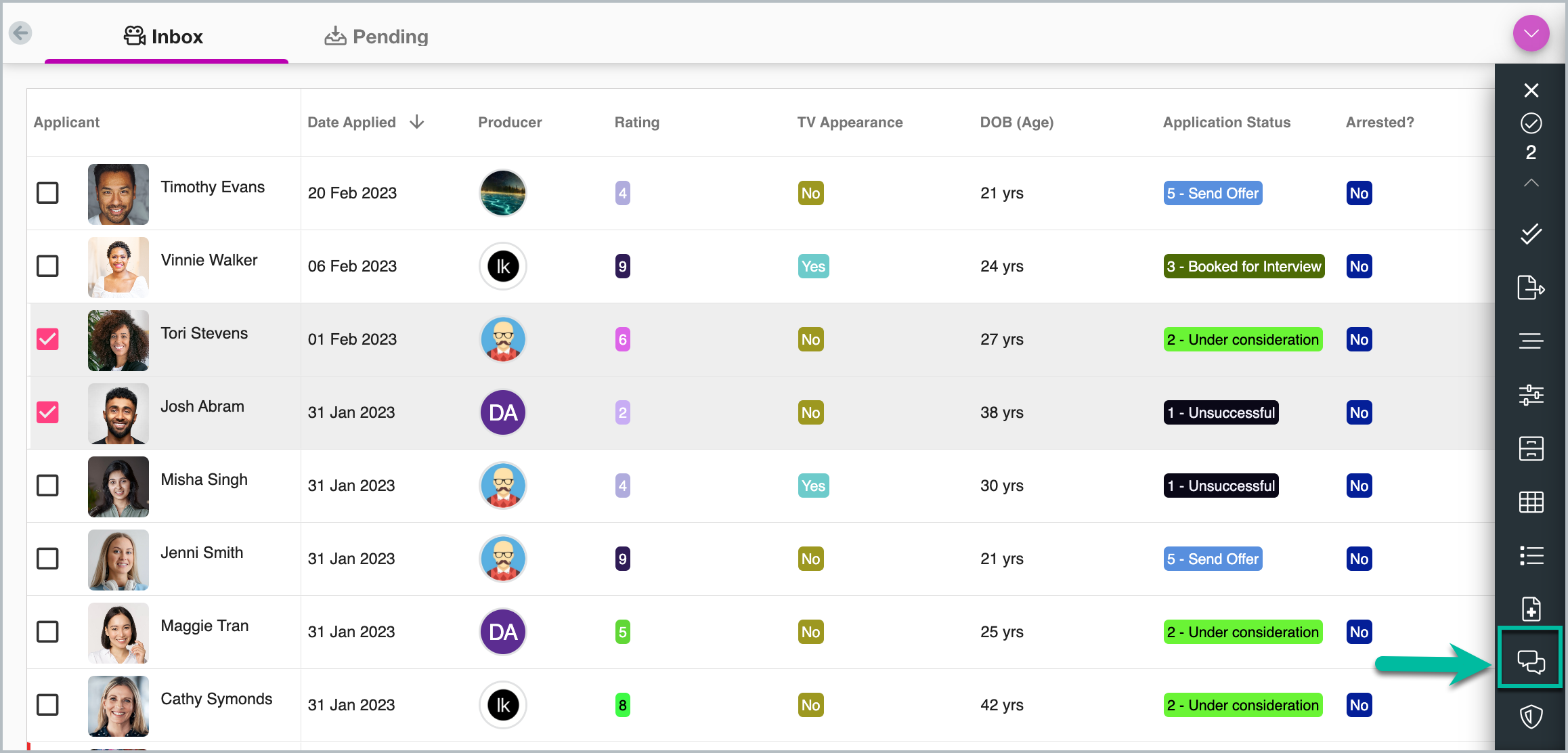Click the shield icon in sidebar
Screen dimensions: 1568x753
[x=1531, y=716]
